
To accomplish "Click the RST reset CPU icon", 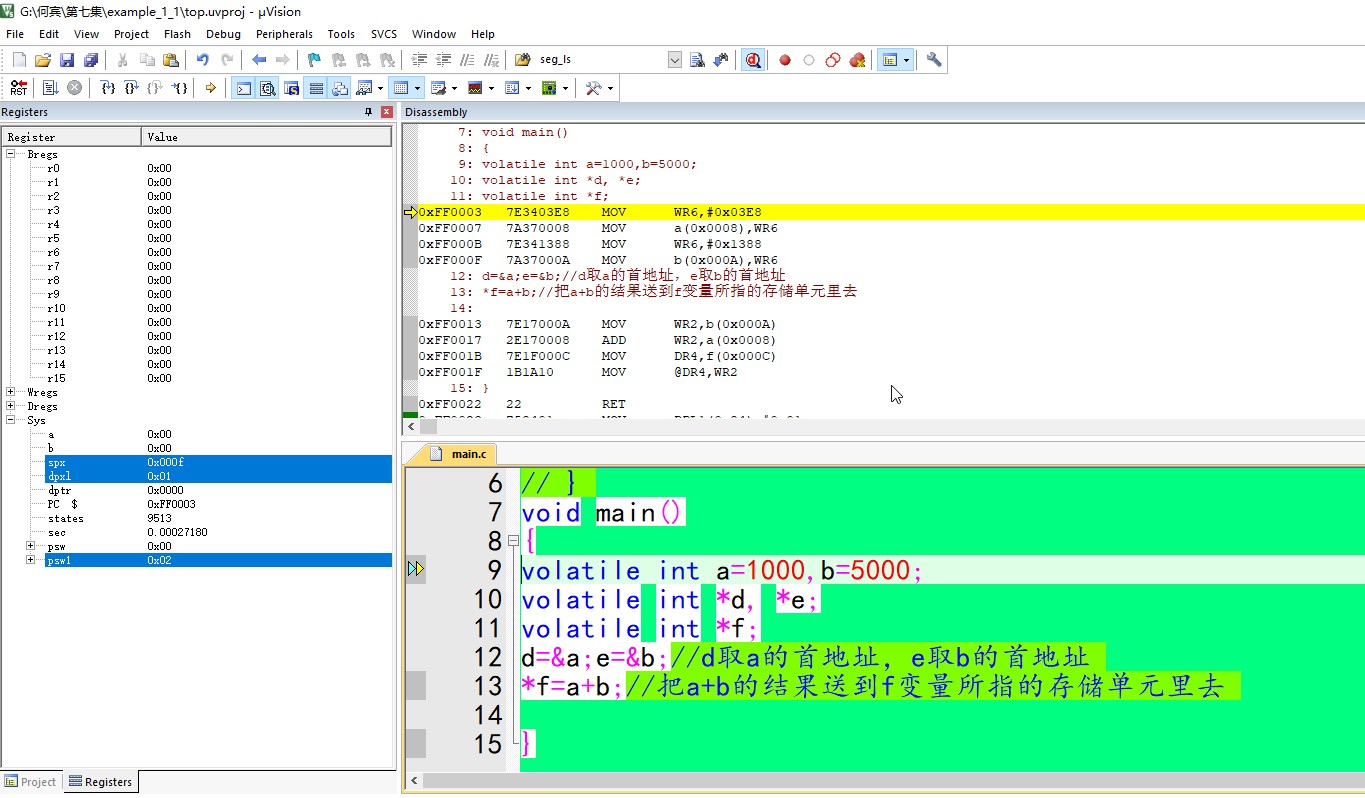I will [x=19, y=88].
